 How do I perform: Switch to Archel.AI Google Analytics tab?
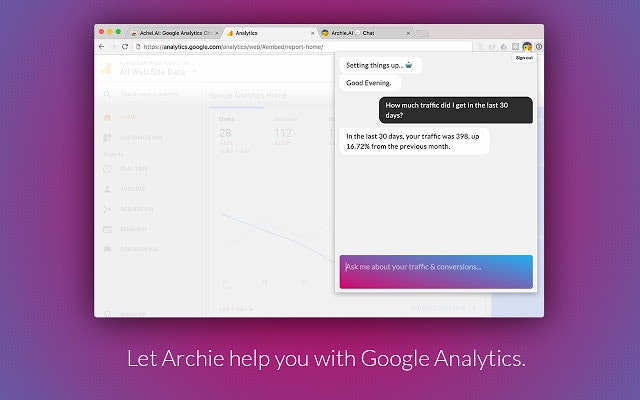(173, 33)
